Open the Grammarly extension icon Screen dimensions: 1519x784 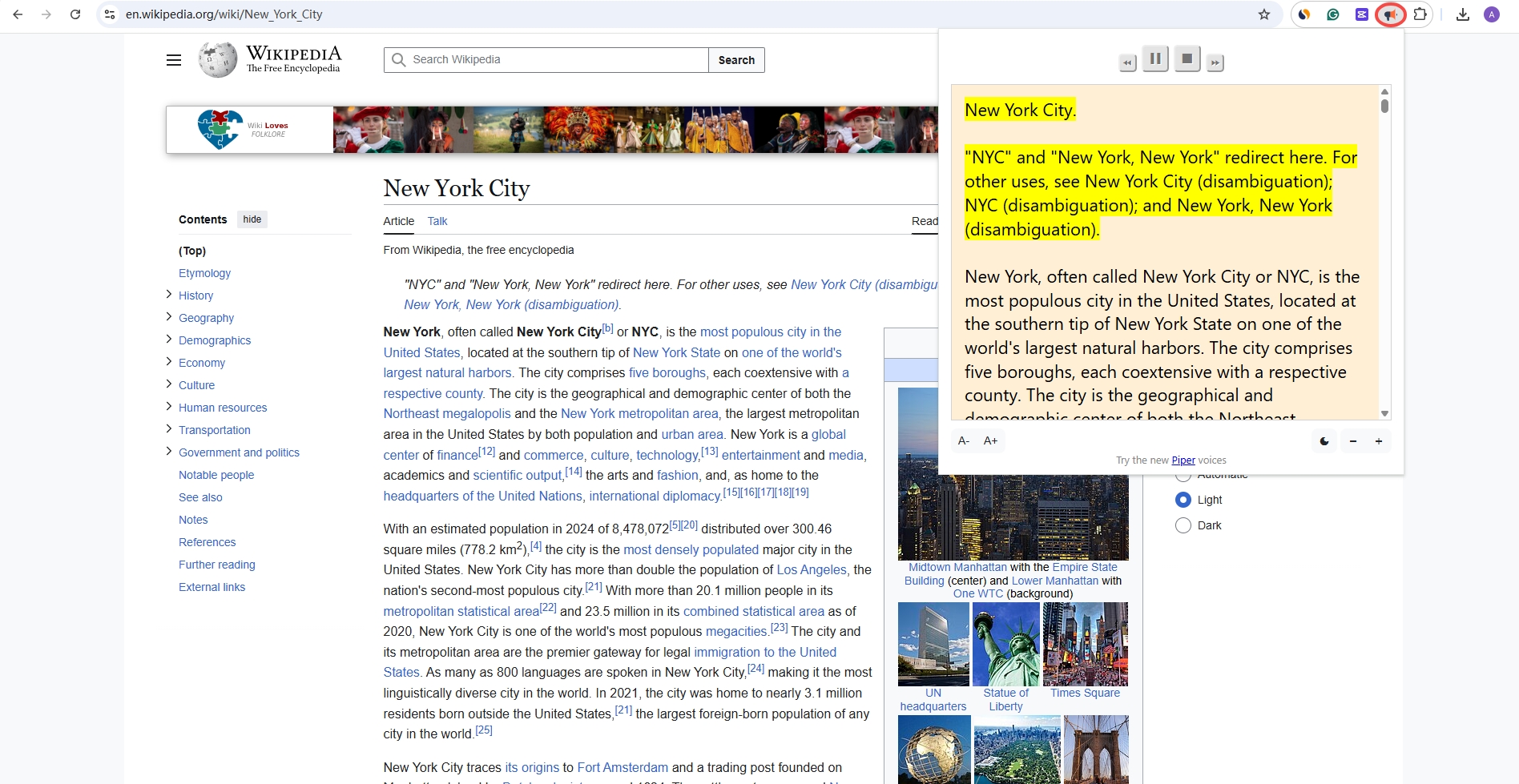[1333, 14]
